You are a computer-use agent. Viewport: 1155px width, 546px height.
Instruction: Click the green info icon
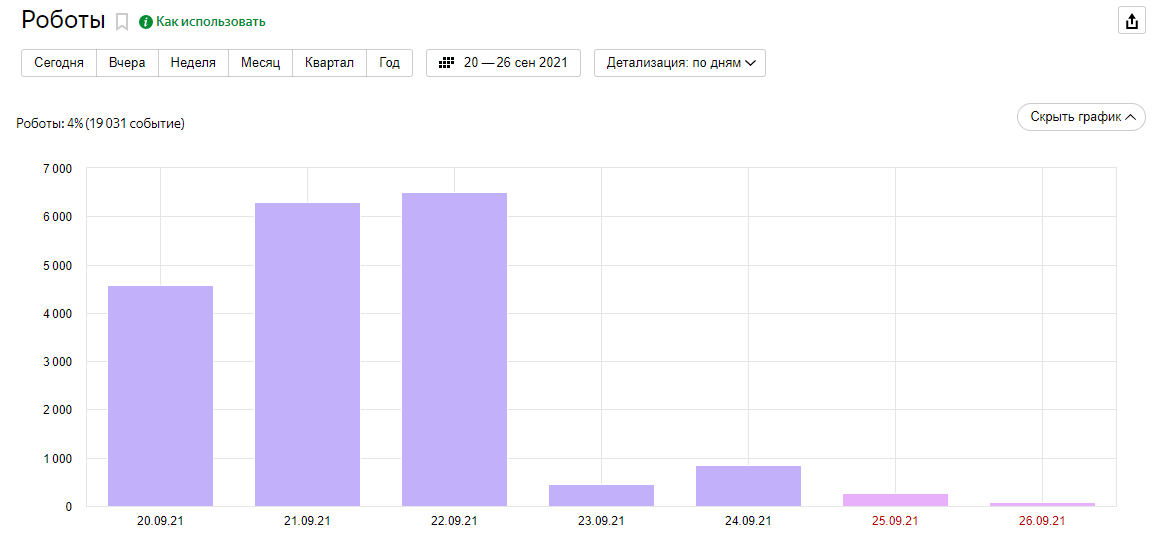point(146,22)
